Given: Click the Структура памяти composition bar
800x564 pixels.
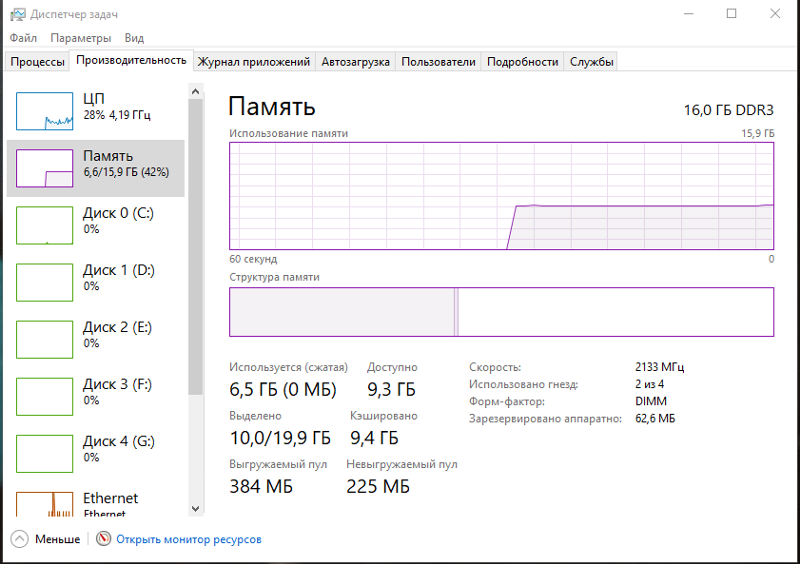Looking at the screenshot, I should (x=502, y=312).
